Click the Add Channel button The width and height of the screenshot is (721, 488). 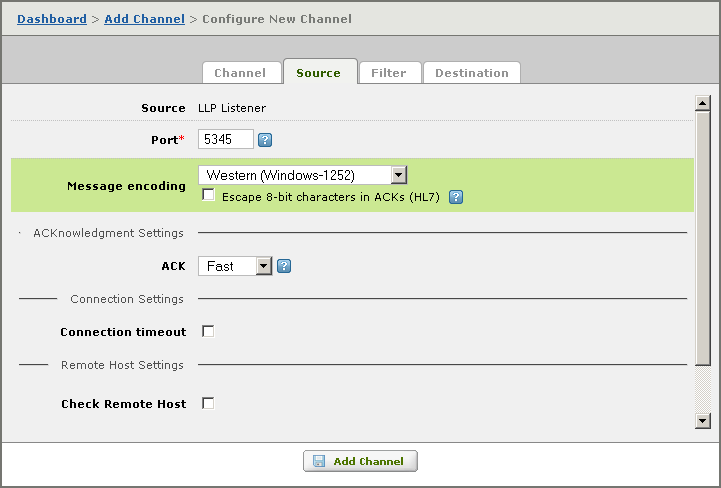pos(360,461)
